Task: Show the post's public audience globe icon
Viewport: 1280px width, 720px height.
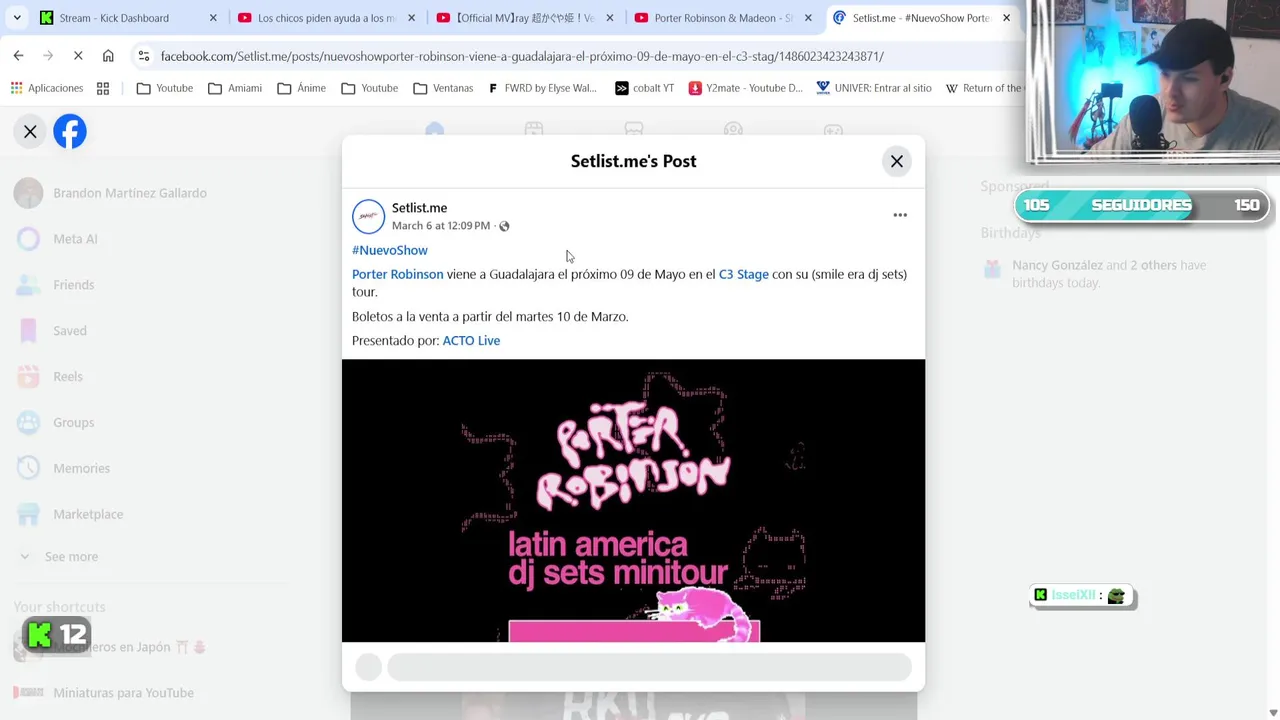Action: coord(504,226)
